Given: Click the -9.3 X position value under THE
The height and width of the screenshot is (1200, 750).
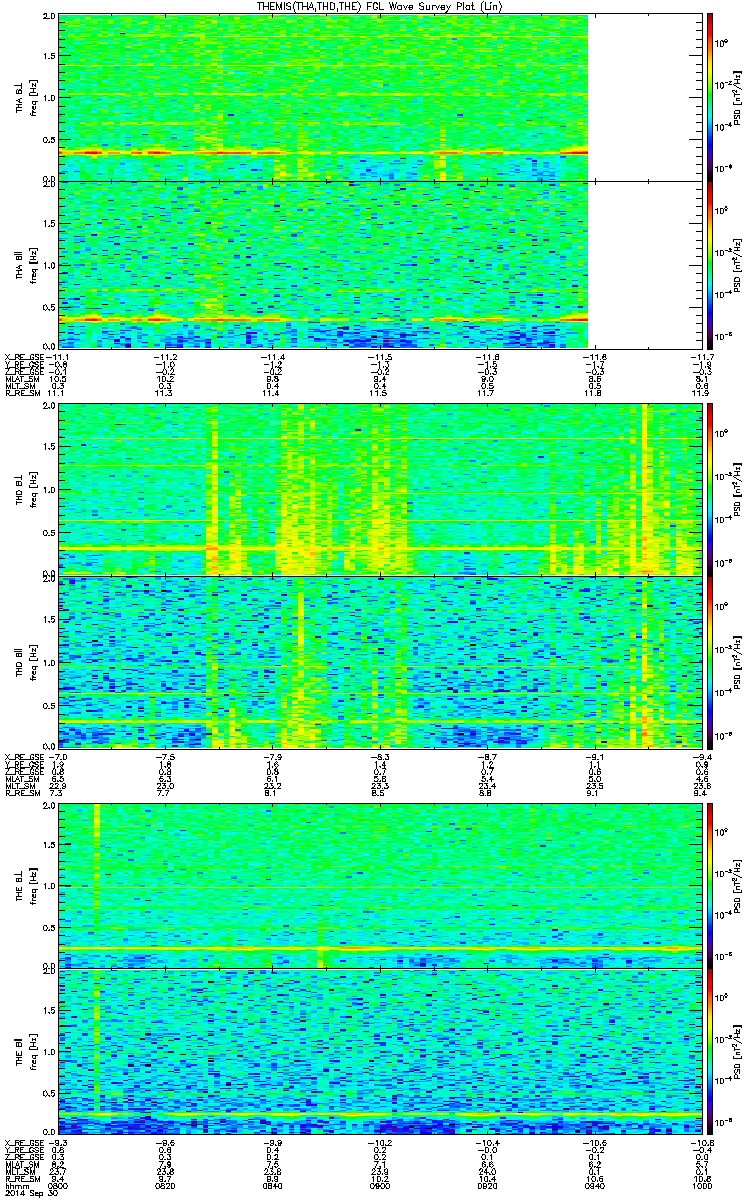Looking at the screenshot, I should pos(59,1145).
